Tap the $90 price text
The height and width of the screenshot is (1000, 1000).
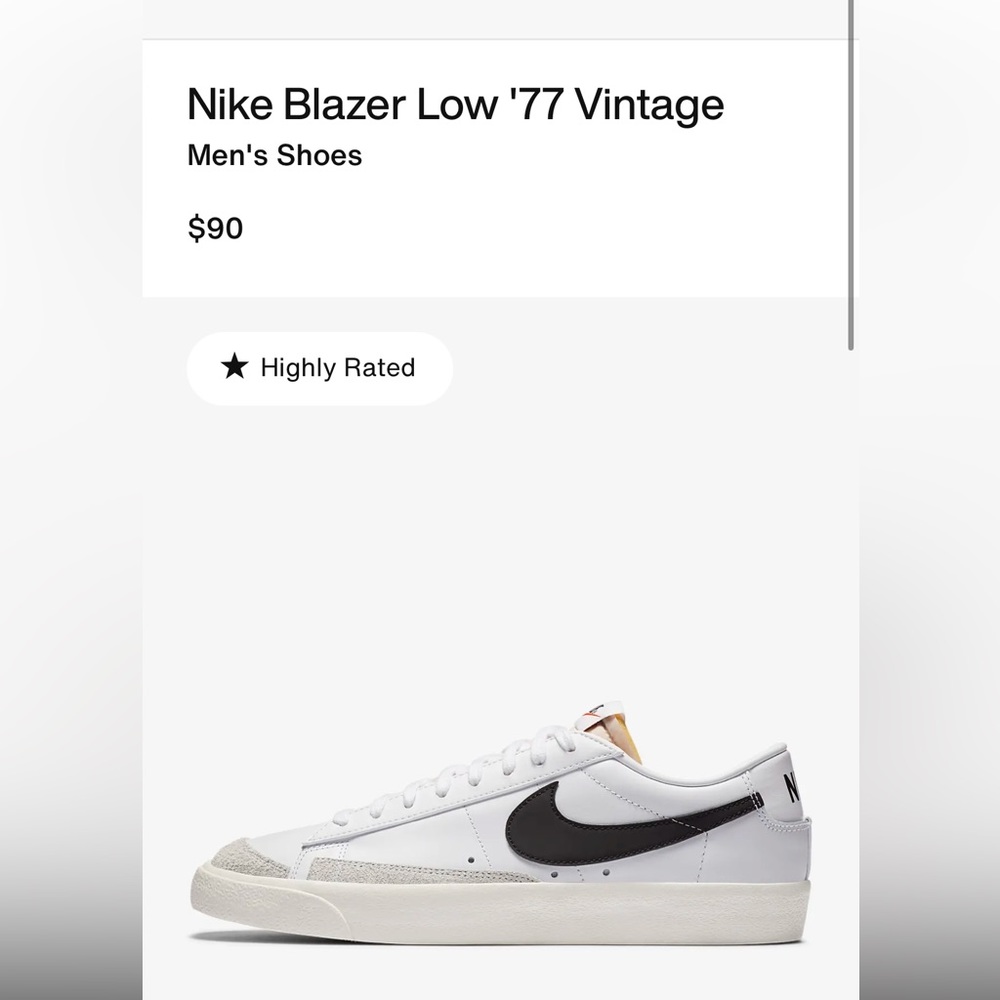[x=215, y=228]
